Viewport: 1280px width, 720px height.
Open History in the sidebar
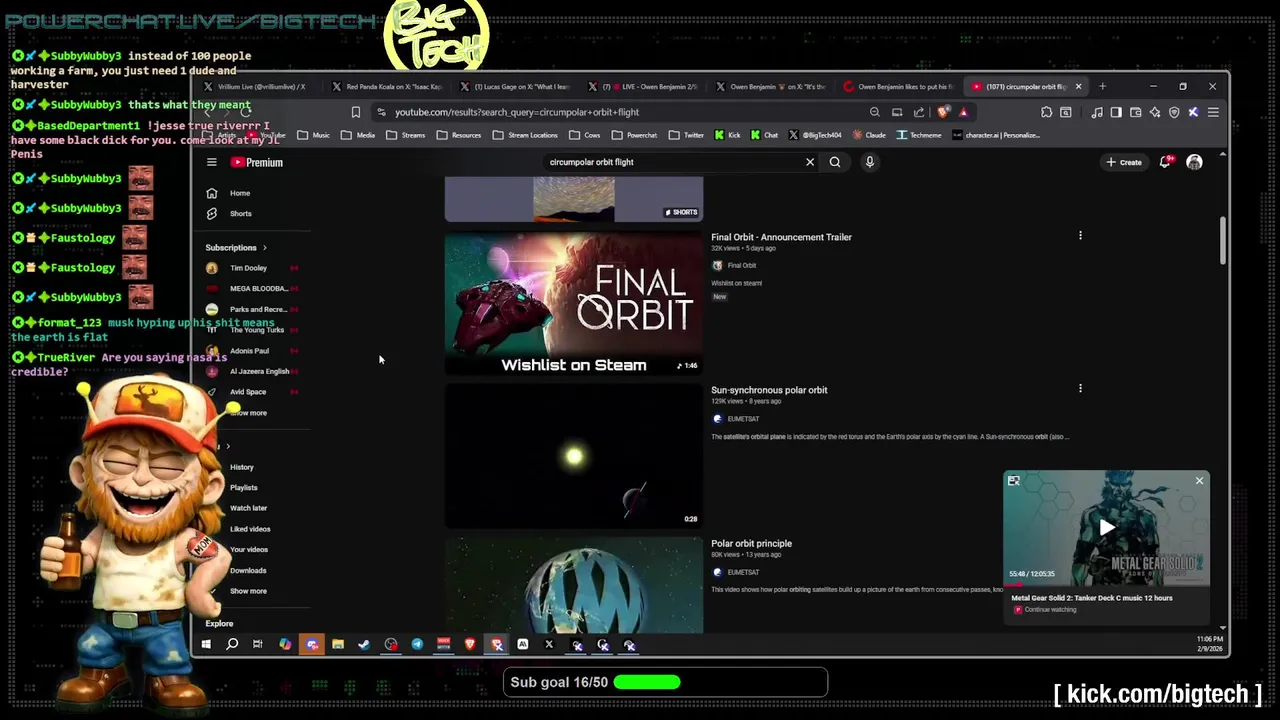[242, 467]
